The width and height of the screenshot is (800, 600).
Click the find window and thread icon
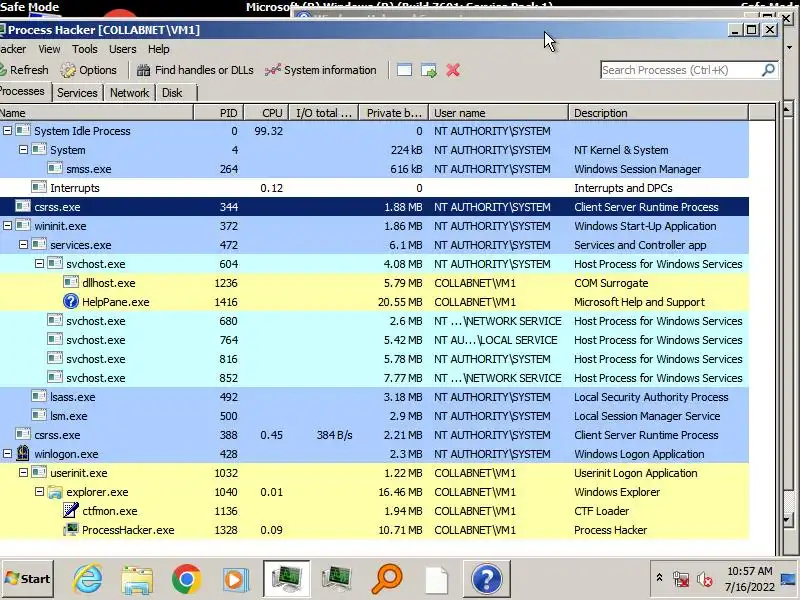pos(429,70)
